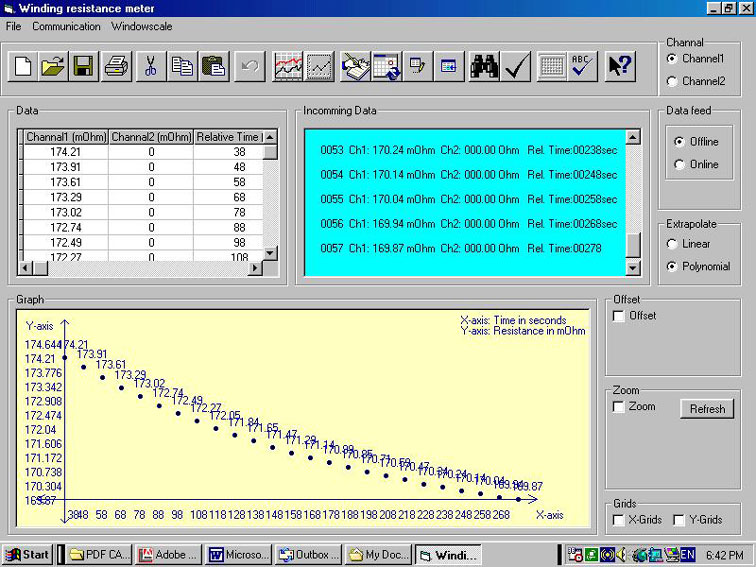
Task: Switch to My Documents taskbar button
Action: (378, 555)
